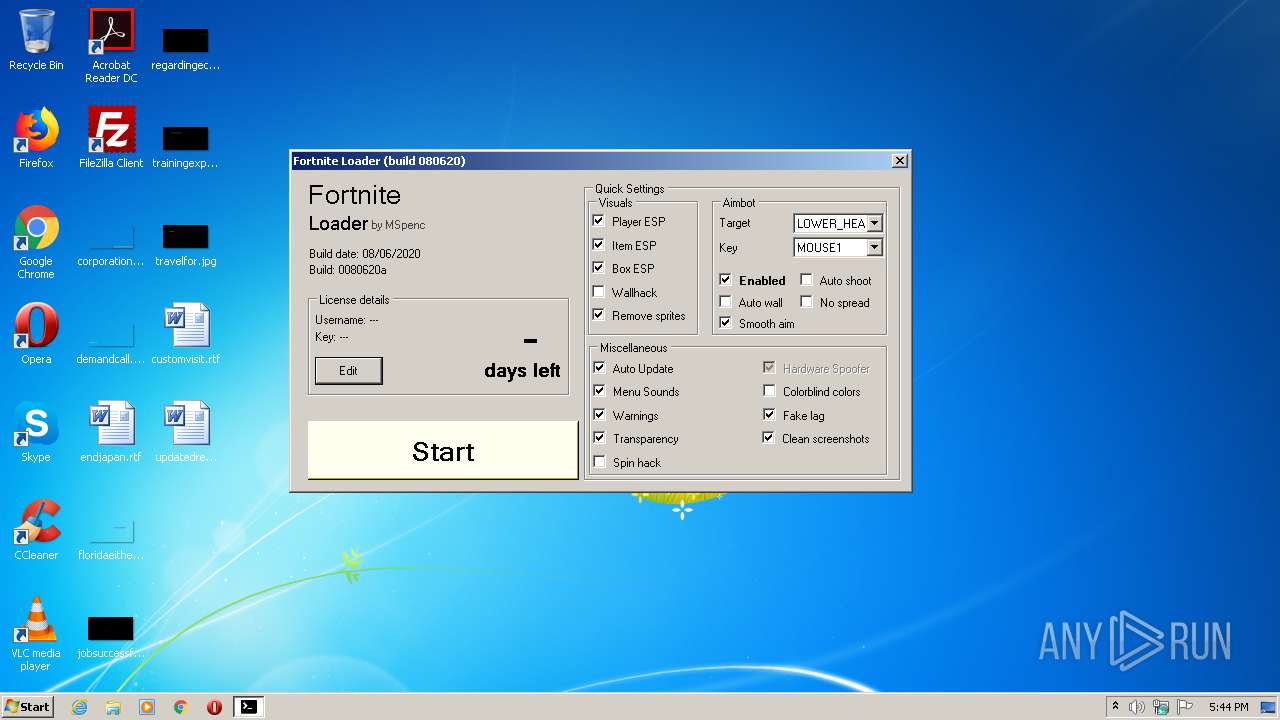Open the Windows Start menu
Viewport: 1280px width, 720px height.
click(28, 707)
